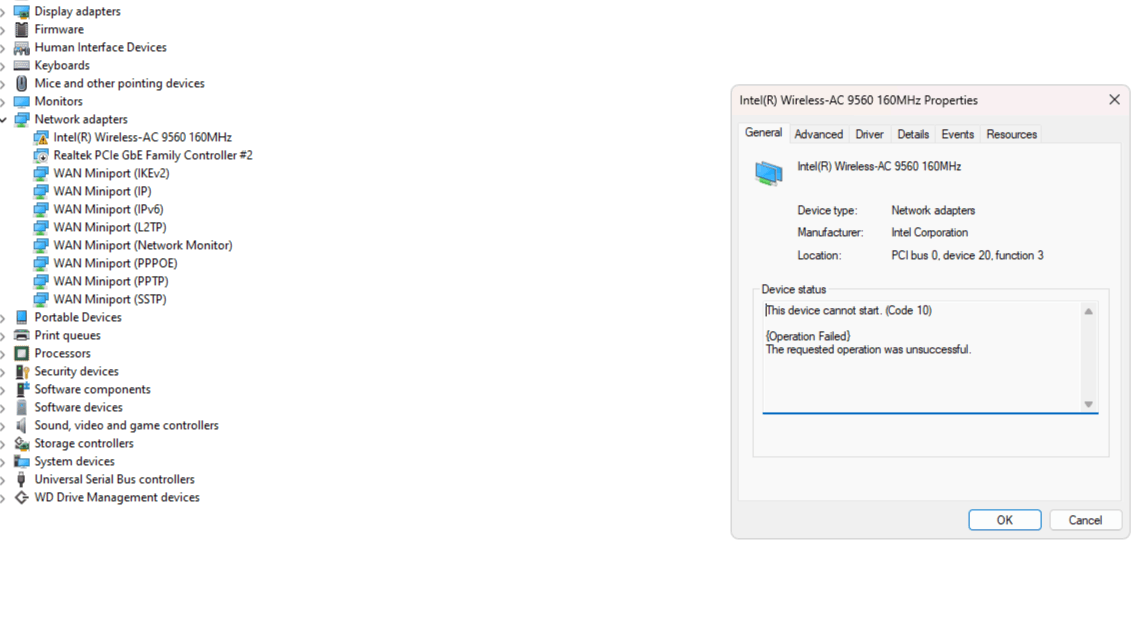This screenshot has height=644, width=1145.
Task: Click the warning icon beside Intel Wireless-AC 9560
Action: (41, 137)
